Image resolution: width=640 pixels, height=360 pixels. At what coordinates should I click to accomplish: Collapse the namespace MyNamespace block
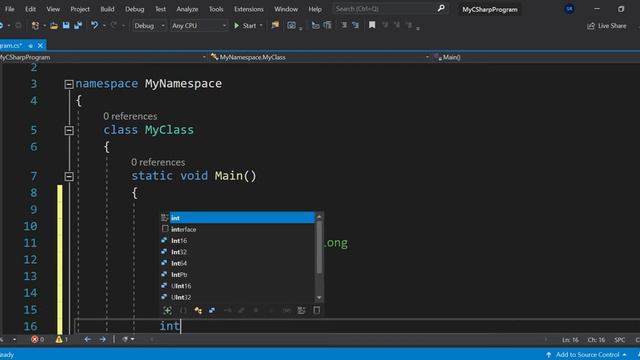point(69,84)
